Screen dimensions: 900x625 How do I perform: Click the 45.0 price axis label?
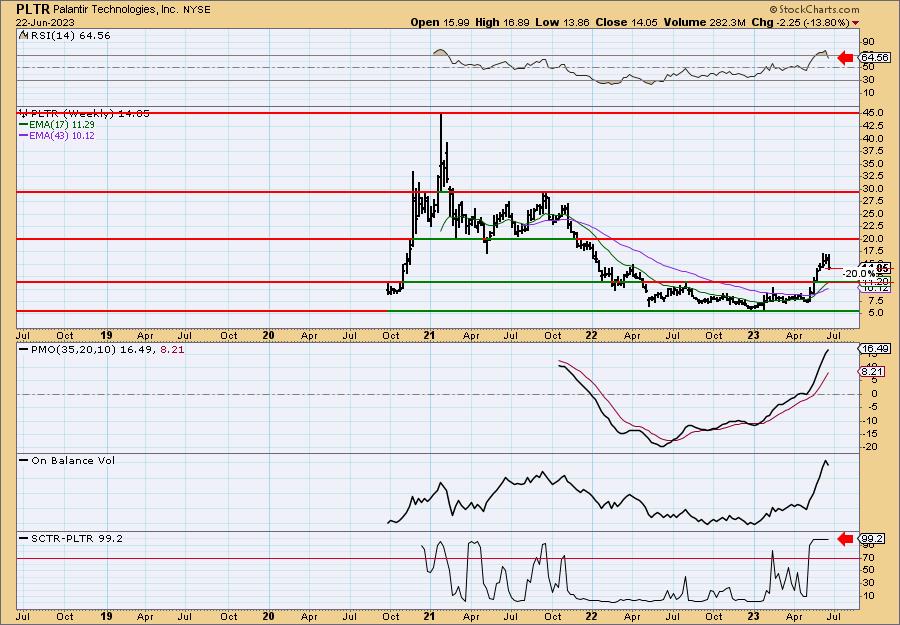(873, 114)
